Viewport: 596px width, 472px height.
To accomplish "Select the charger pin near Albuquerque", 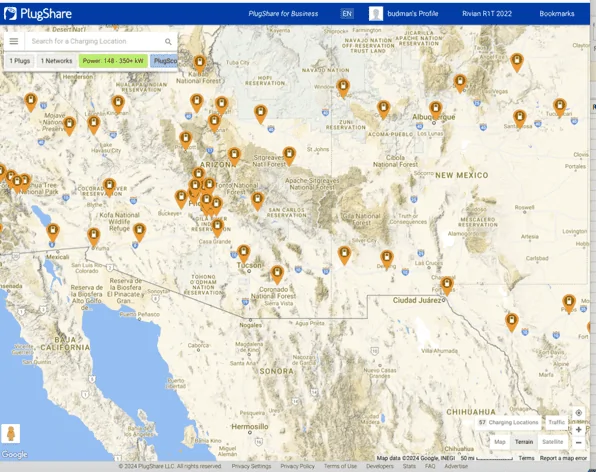I will click(436, 110).
